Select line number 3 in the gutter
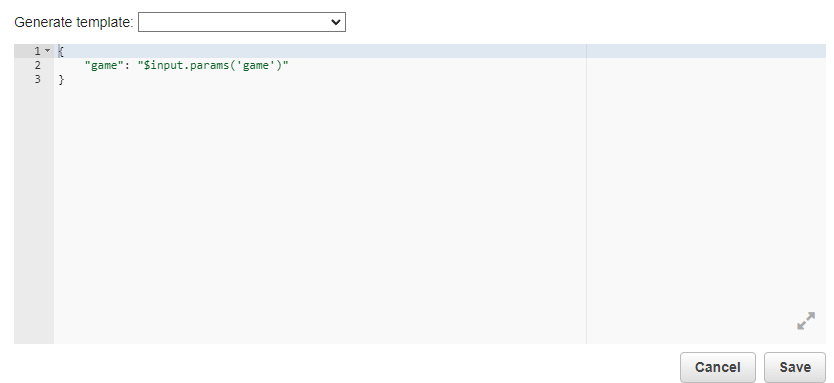This screenshot has width=834, height=383. pos(37,79)
